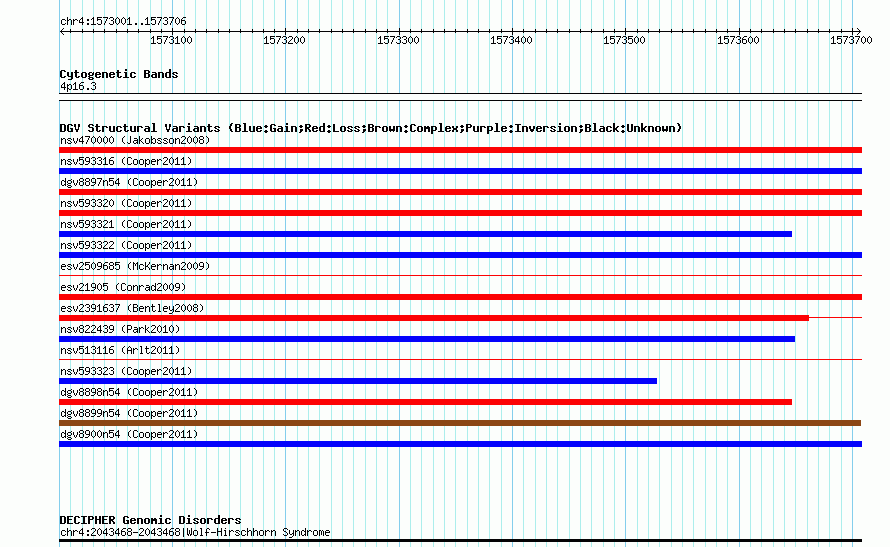Image resolution: width=890 pixels, height=547 pixels.
Task: Click the nsv593322 (Cooper2011) gain bar
Action: pos(460,255)
